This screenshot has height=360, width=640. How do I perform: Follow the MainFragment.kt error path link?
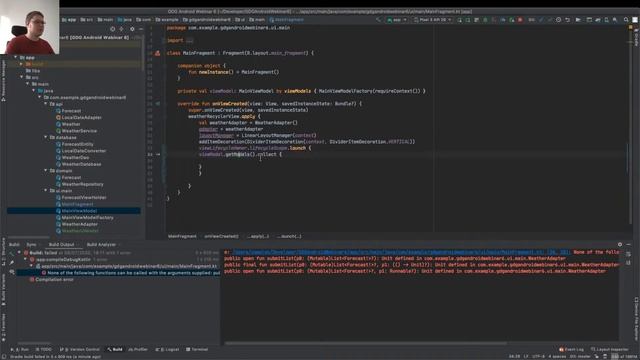point(402,252)
